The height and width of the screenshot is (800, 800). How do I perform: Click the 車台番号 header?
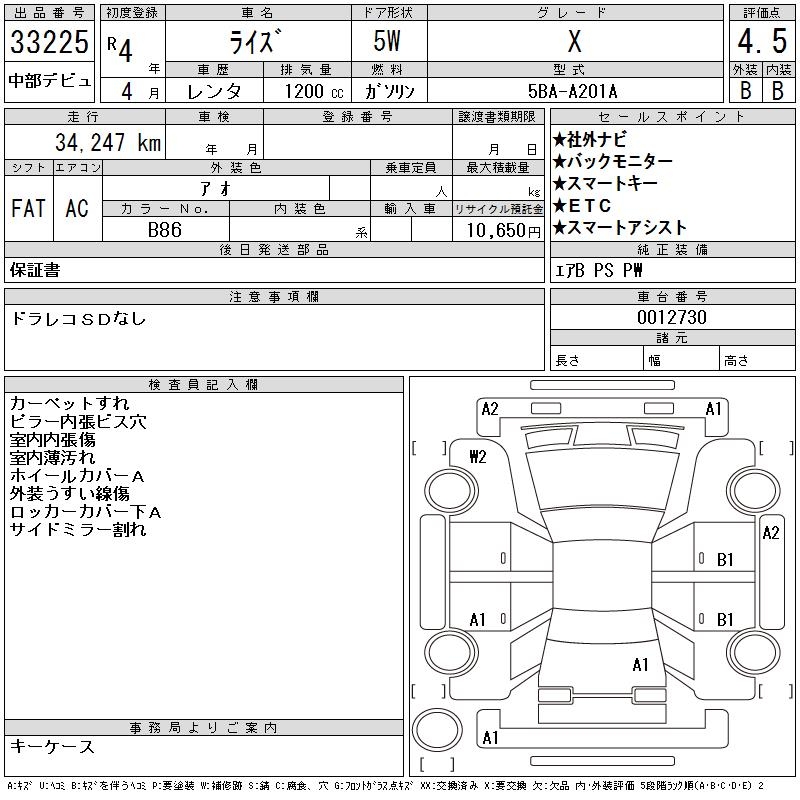pyautogui.click(x=672, y=296)
